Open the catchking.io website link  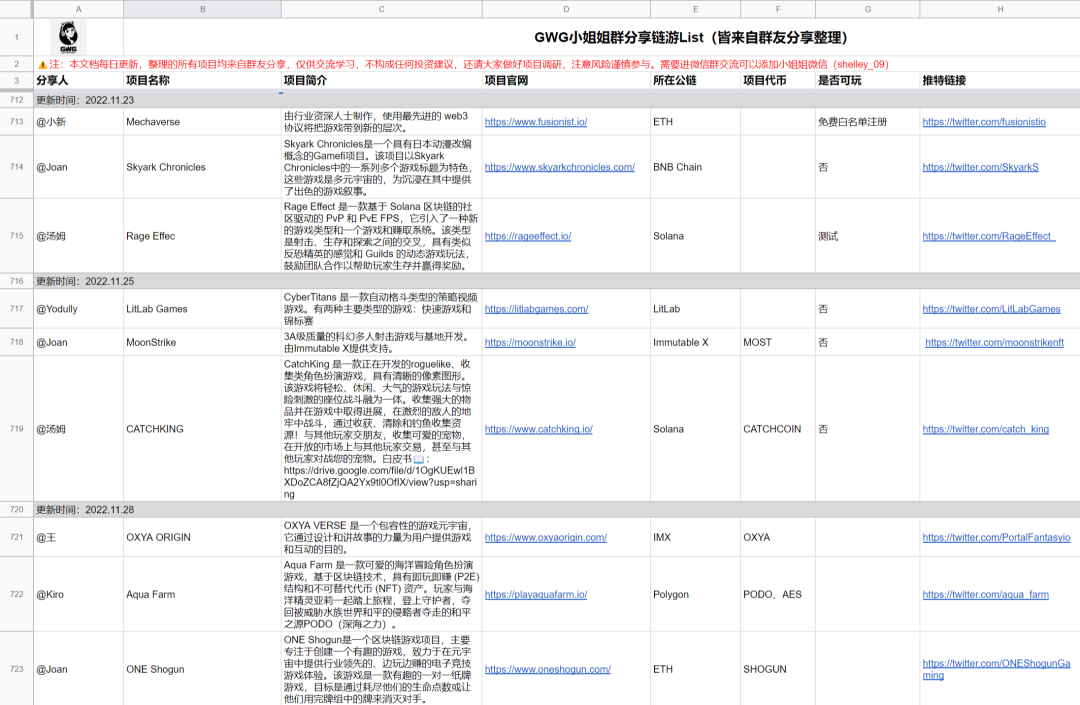click(538, 429)
